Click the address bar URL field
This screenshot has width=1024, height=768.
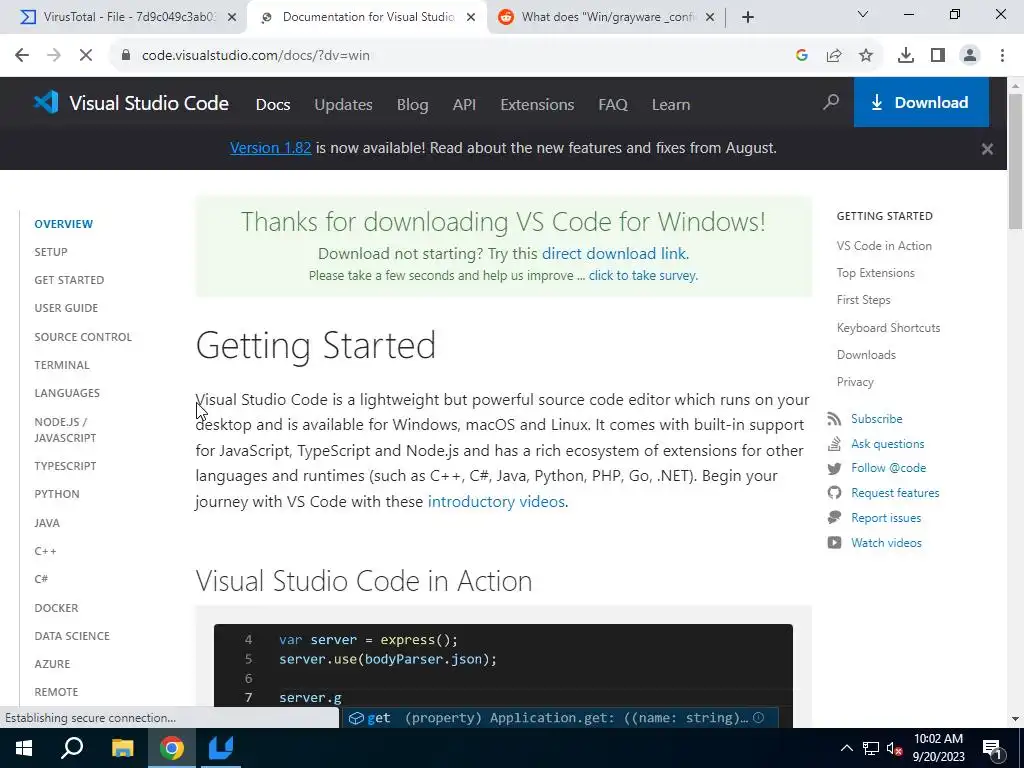pyautogui.click(x=451, y=56)
